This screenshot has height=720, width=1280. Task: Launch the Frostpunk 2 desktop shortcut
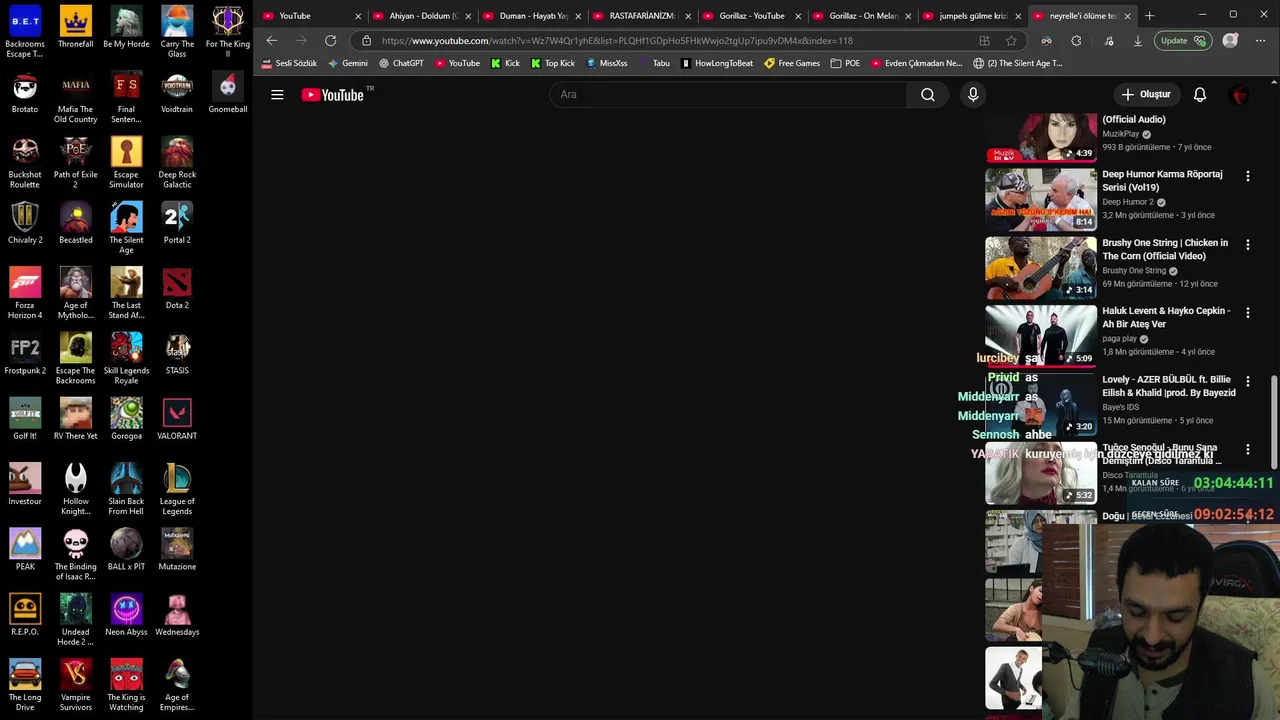click(x=25, y=354)
